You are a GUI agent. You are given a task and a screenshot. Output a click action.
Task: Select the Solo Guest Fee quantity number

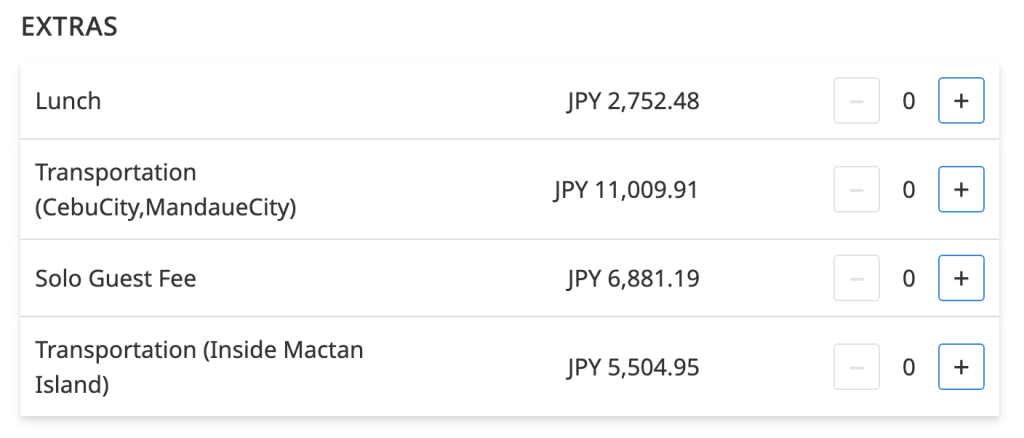[909, 278]
